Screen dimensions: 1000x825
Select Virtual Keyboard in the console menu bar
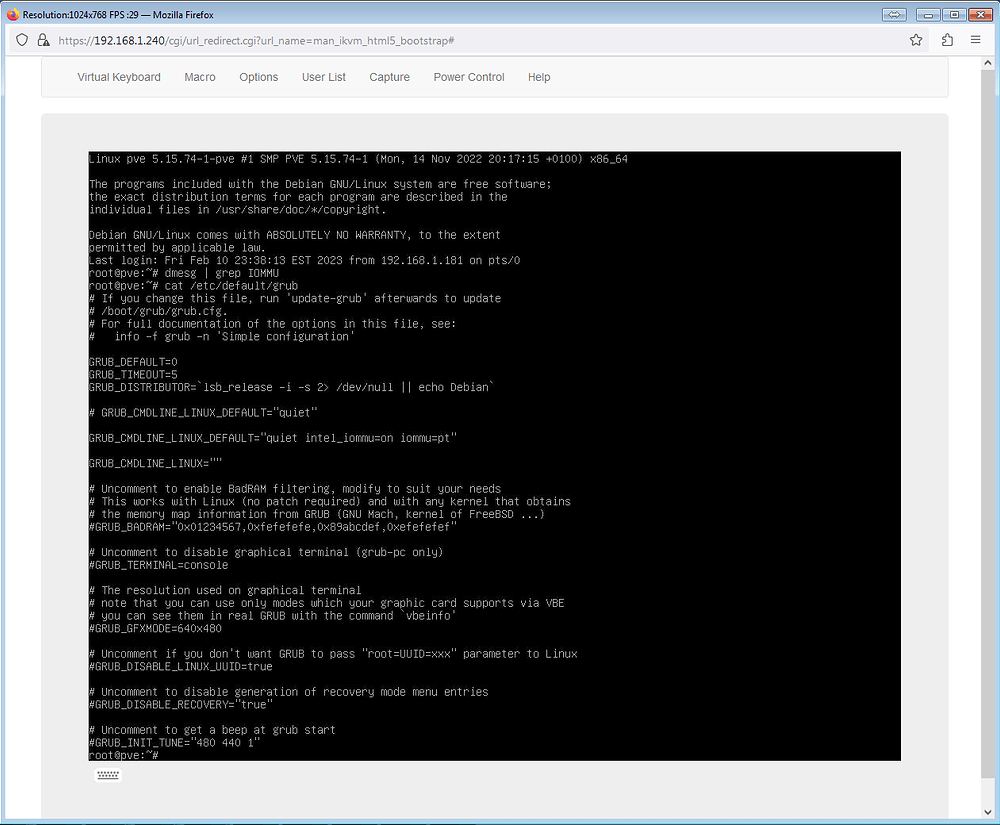(x=118, y=77)
